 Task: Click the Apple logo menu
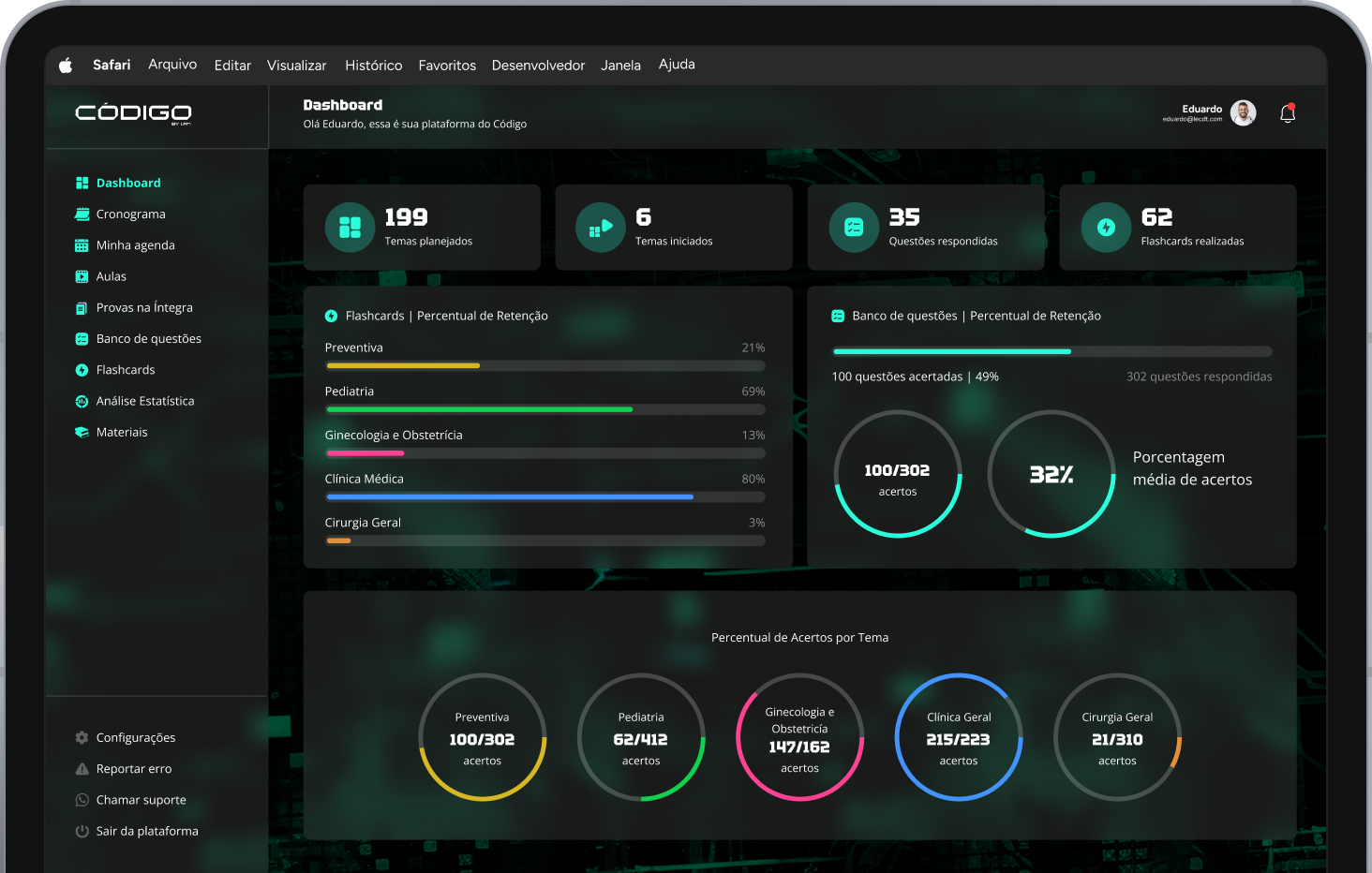pos(66,66)
